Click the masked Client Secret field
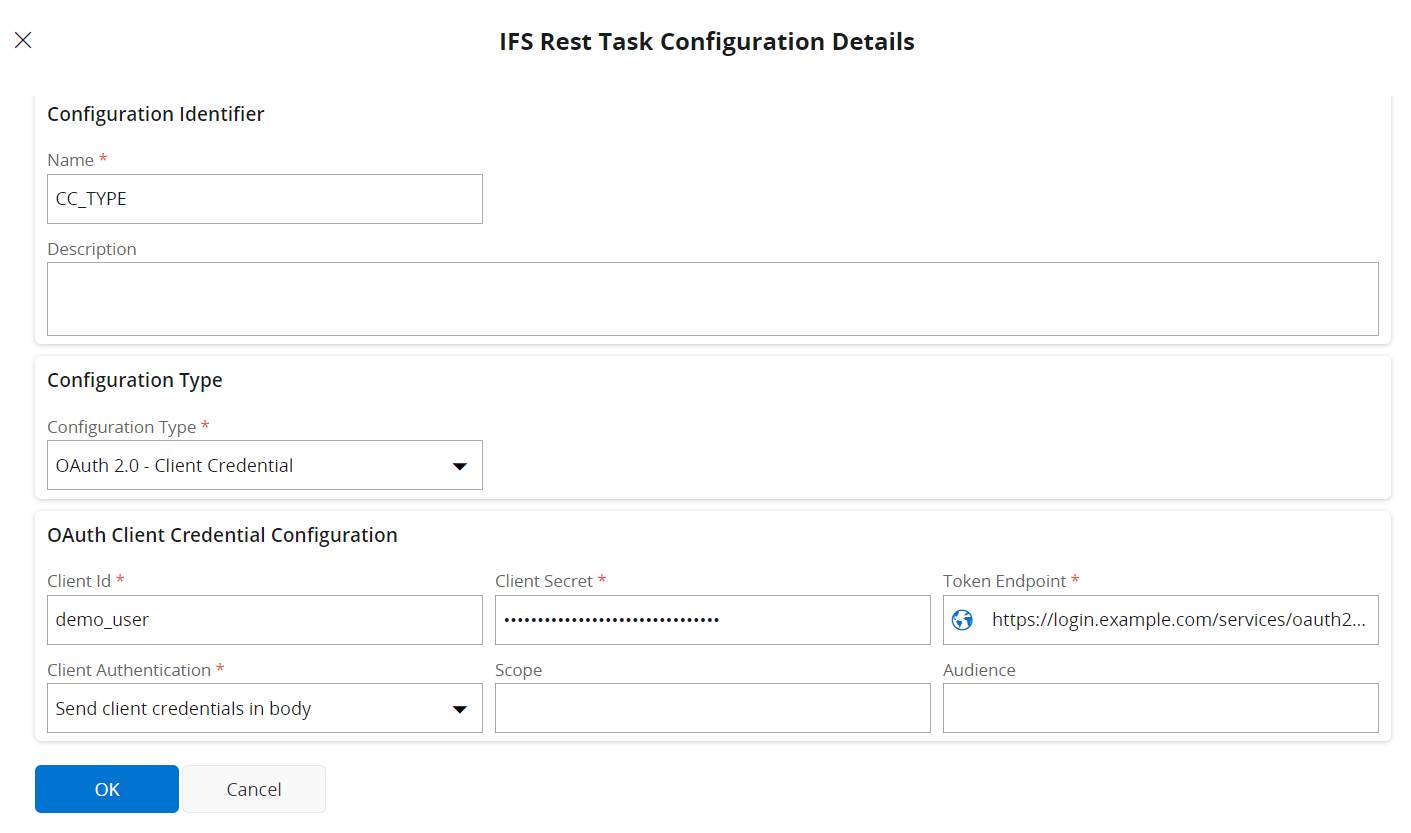 [712, 620]
